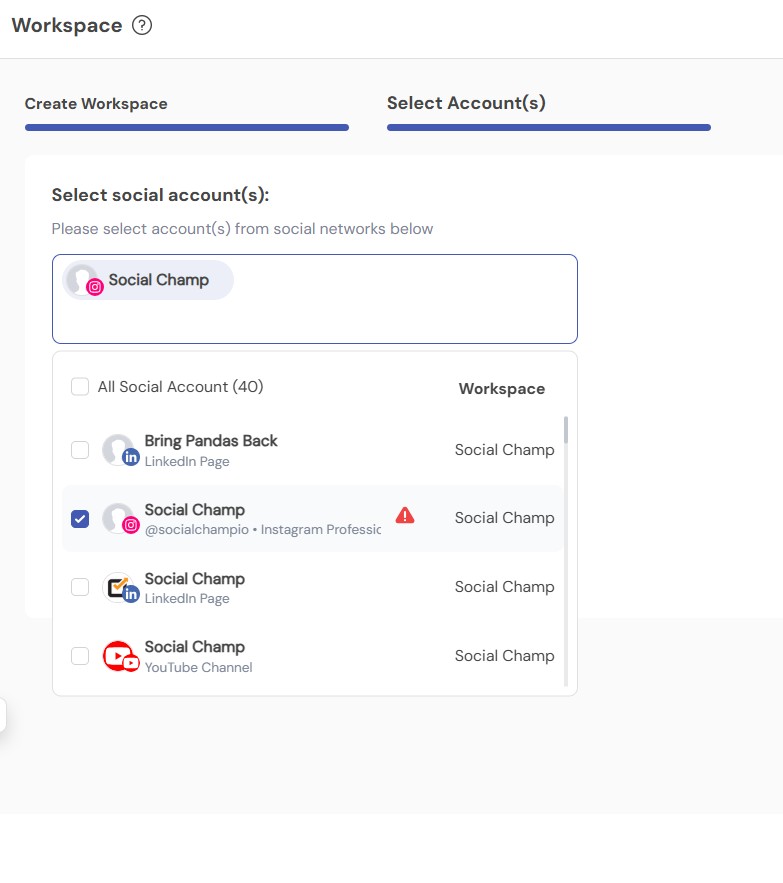Click the Instagram badge on selected chip
Viewport: 783px width, 883px height.
tap(95, 287)
